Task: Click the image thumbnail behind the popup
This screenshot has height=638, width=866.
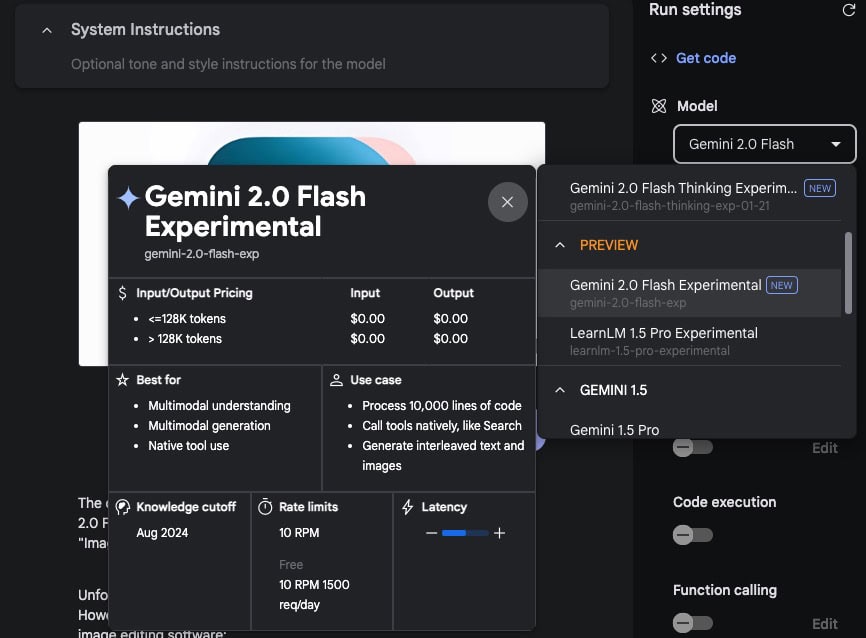Action: (311, 144)
